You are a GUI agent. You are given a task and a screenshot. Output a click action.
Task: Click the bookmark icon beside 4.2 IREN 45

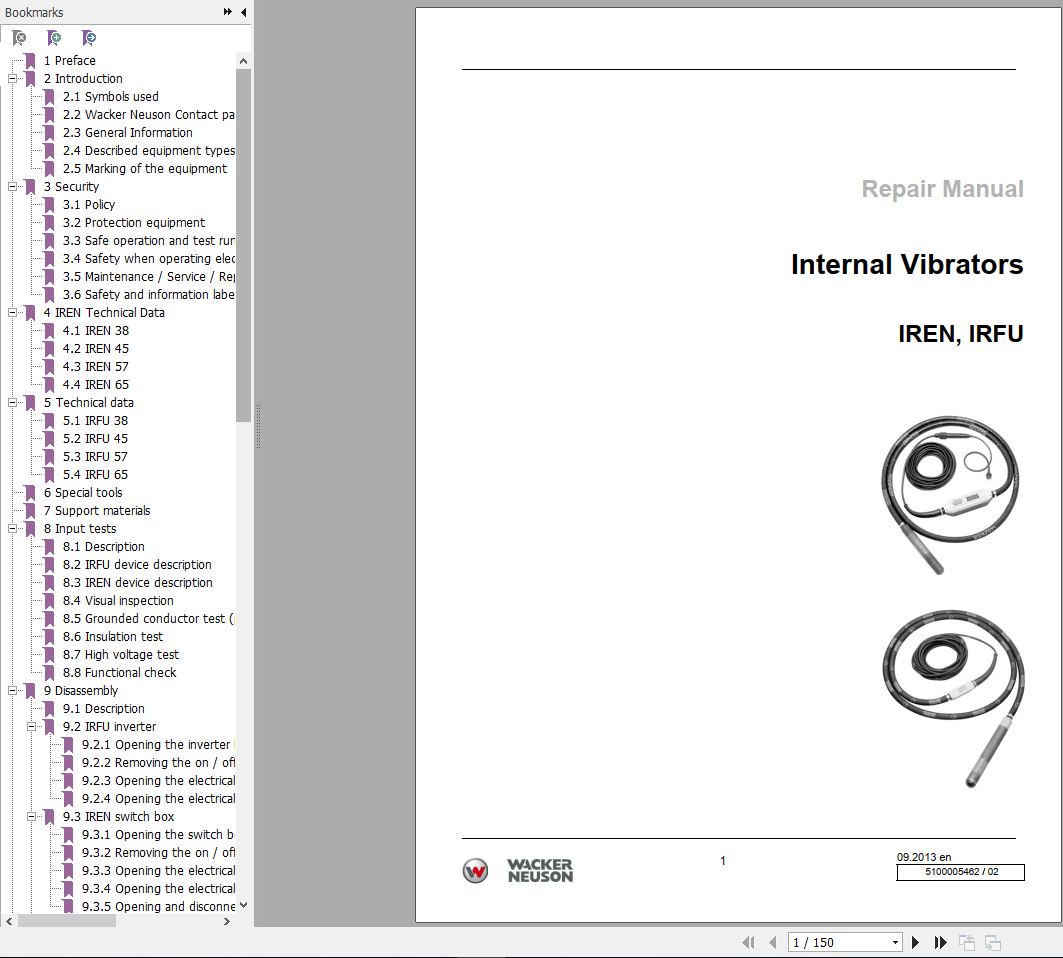tap(49, 348)
